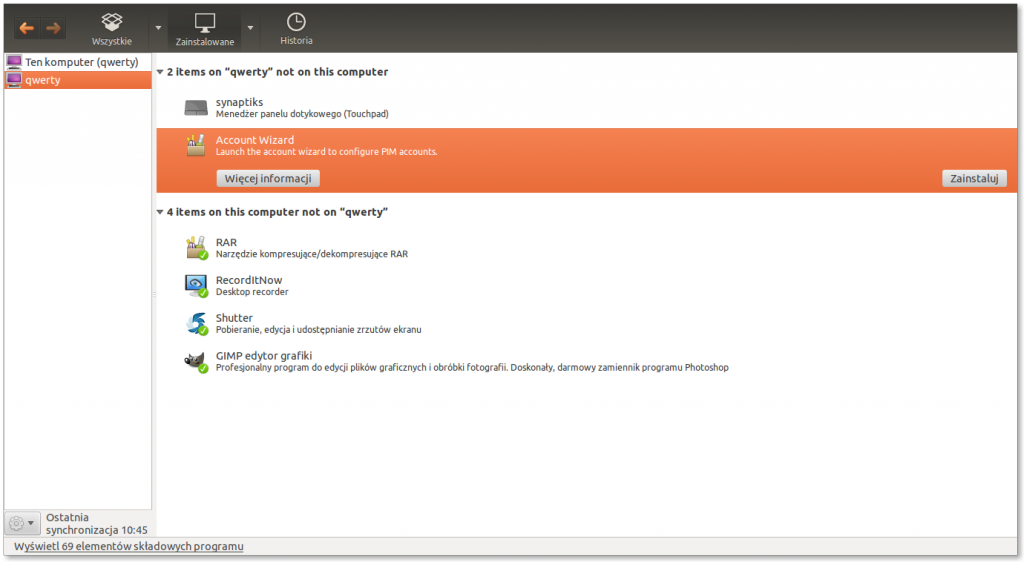Select the highlighted 'qwerty' computer entry

pos(78,80)
